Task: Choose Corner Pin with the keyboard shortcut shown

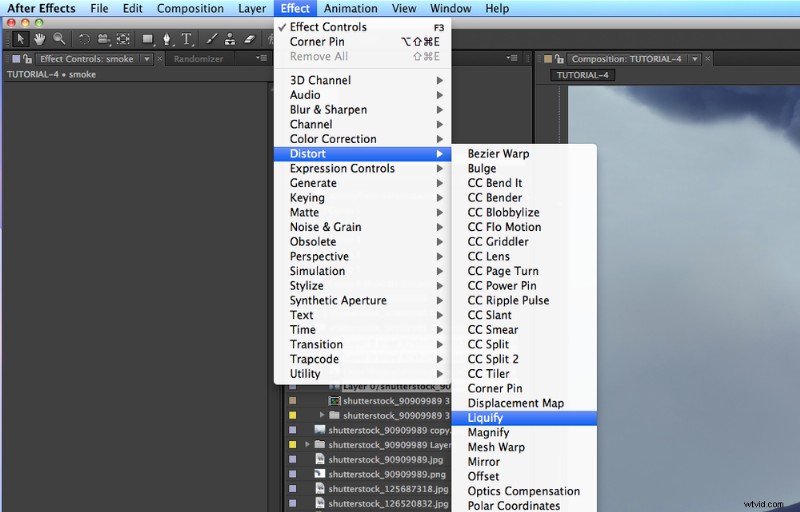Action: point(362,42)
